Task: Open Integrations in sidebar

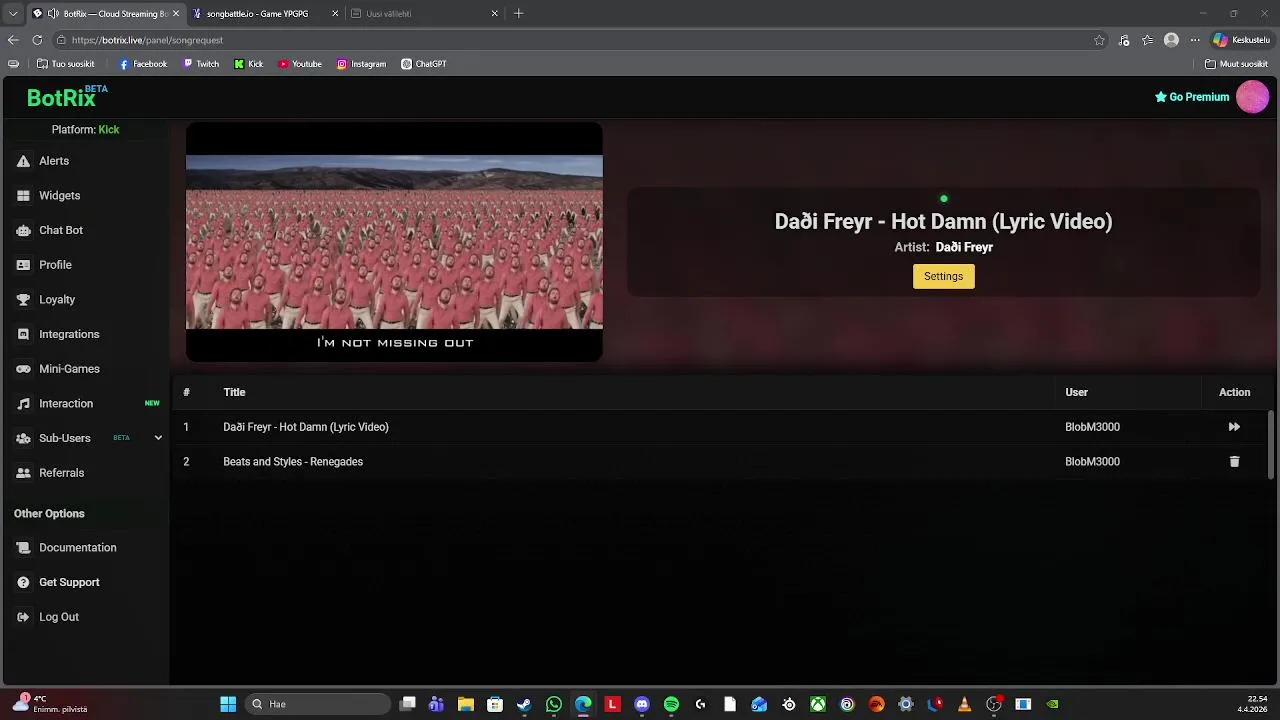Action: 69,334
